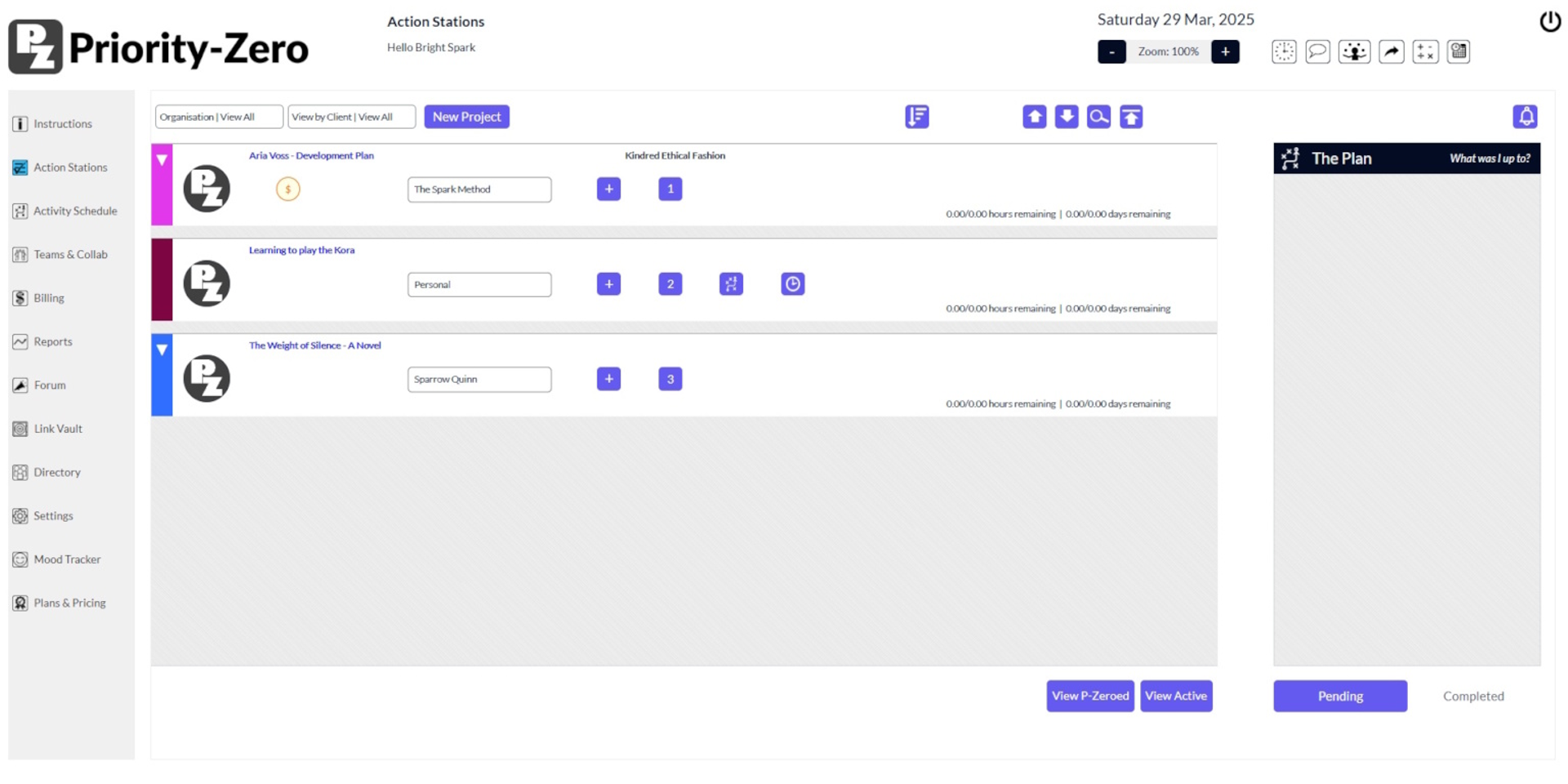Open the View by Client dropdown
Viewport: 1568px width, 784px height.
pos(351,117)
